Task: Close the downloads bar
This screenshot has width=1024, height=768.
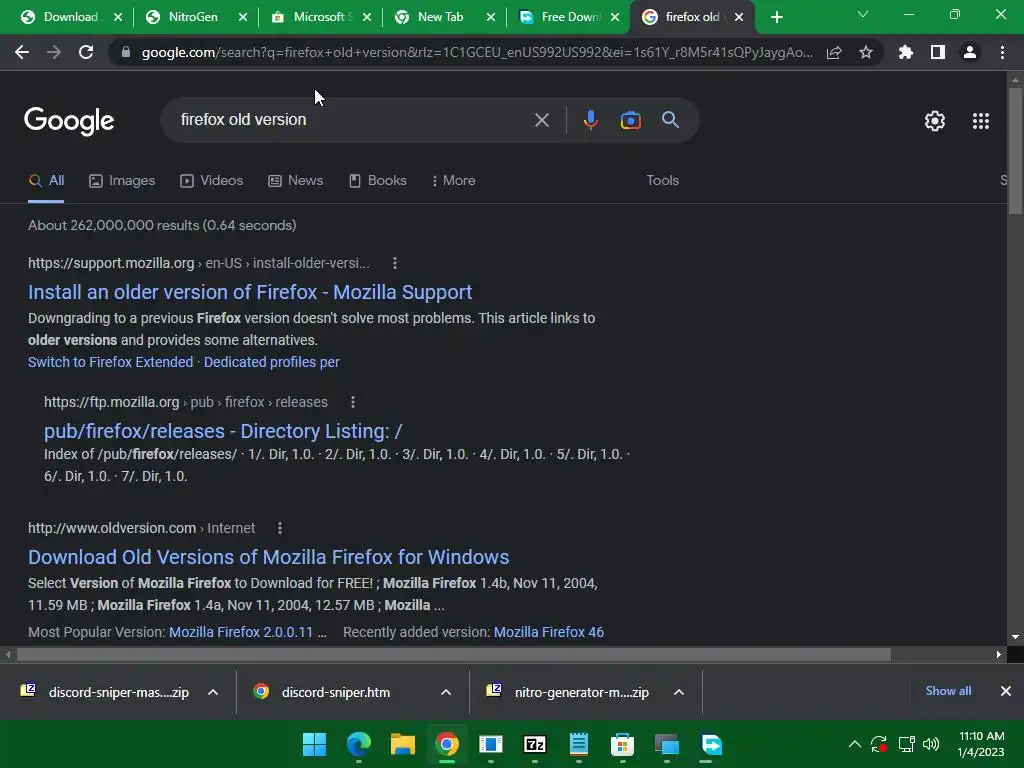Action: (x=1006, y=691)
